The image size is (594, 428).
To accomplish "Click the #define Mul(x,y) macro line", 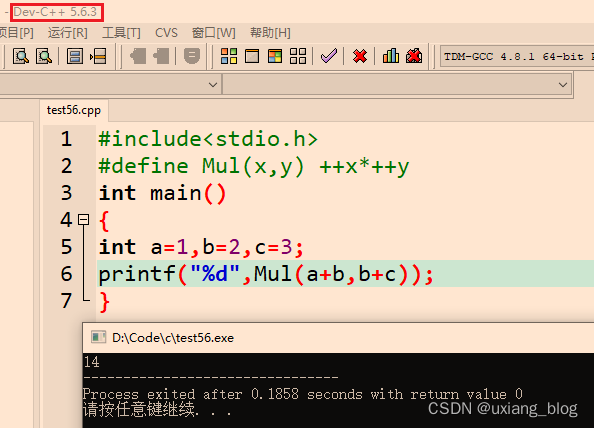I will point(254,166).
